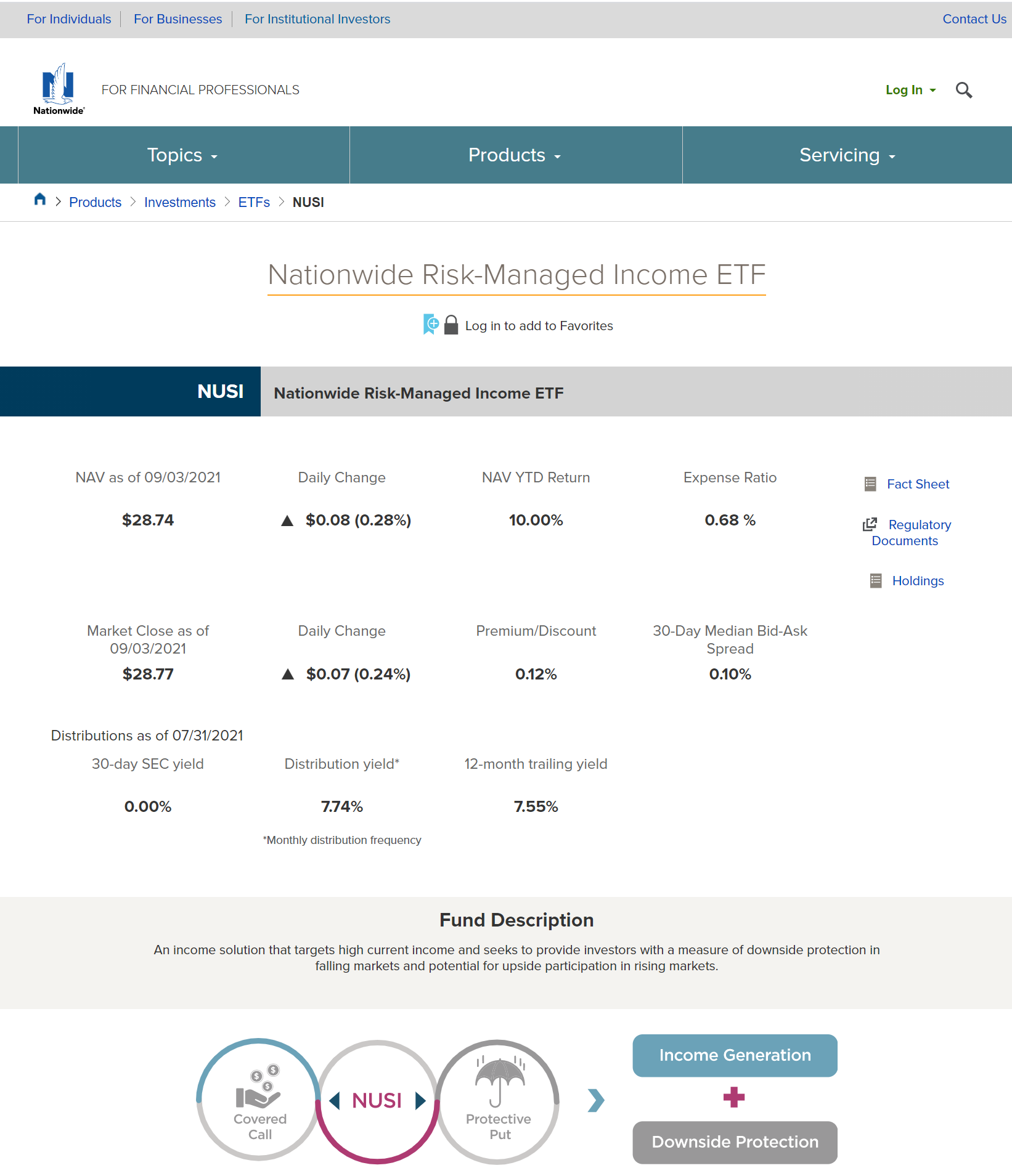
Task: Click the Products breadcrumb link
Action: [x=96, y=202]
